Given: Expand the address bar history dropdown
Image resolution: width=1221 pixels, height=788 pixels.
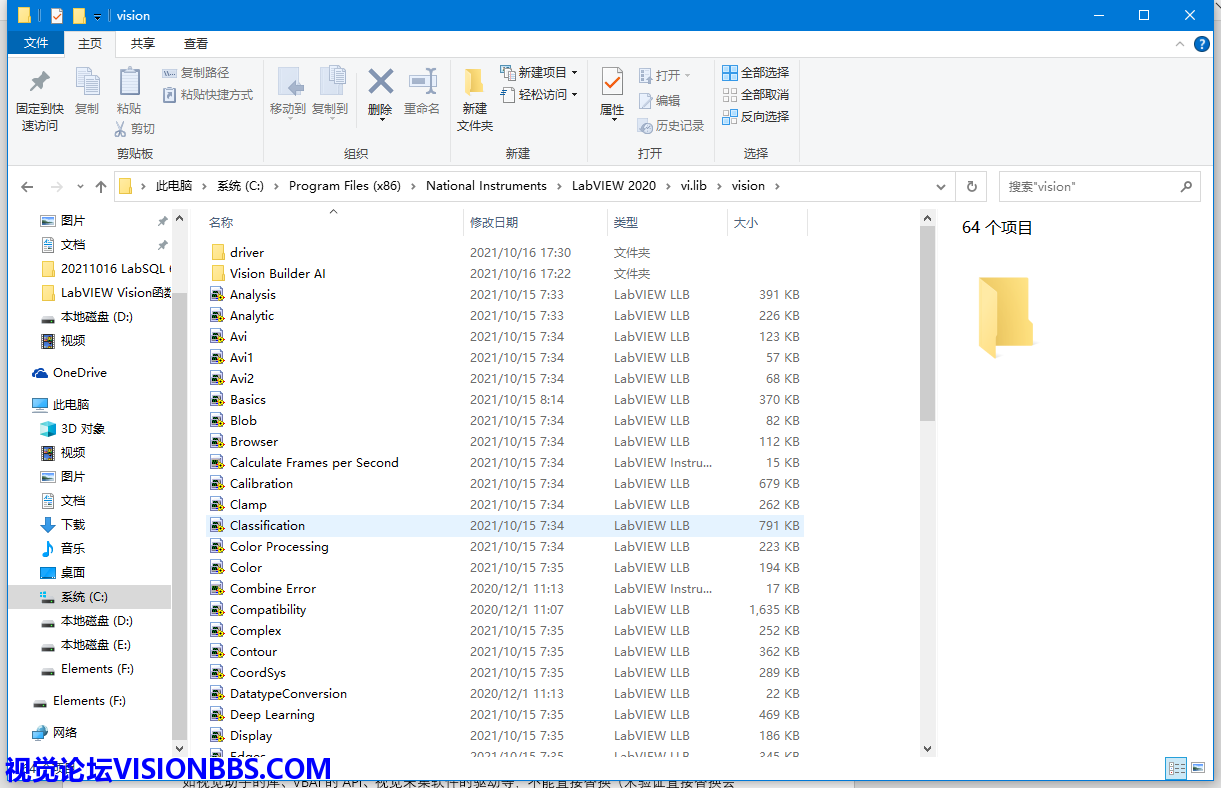Looking at the screenshot, I should [x=941, y=186].
